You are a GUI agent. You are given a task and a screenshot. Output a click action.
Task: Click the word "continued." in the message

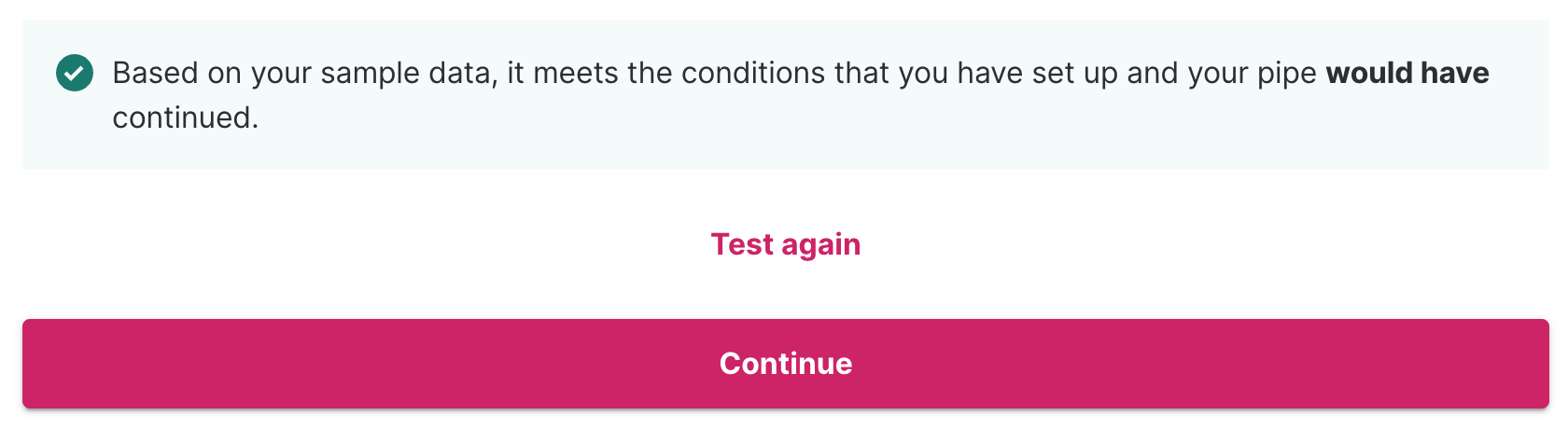coord(185,118)
